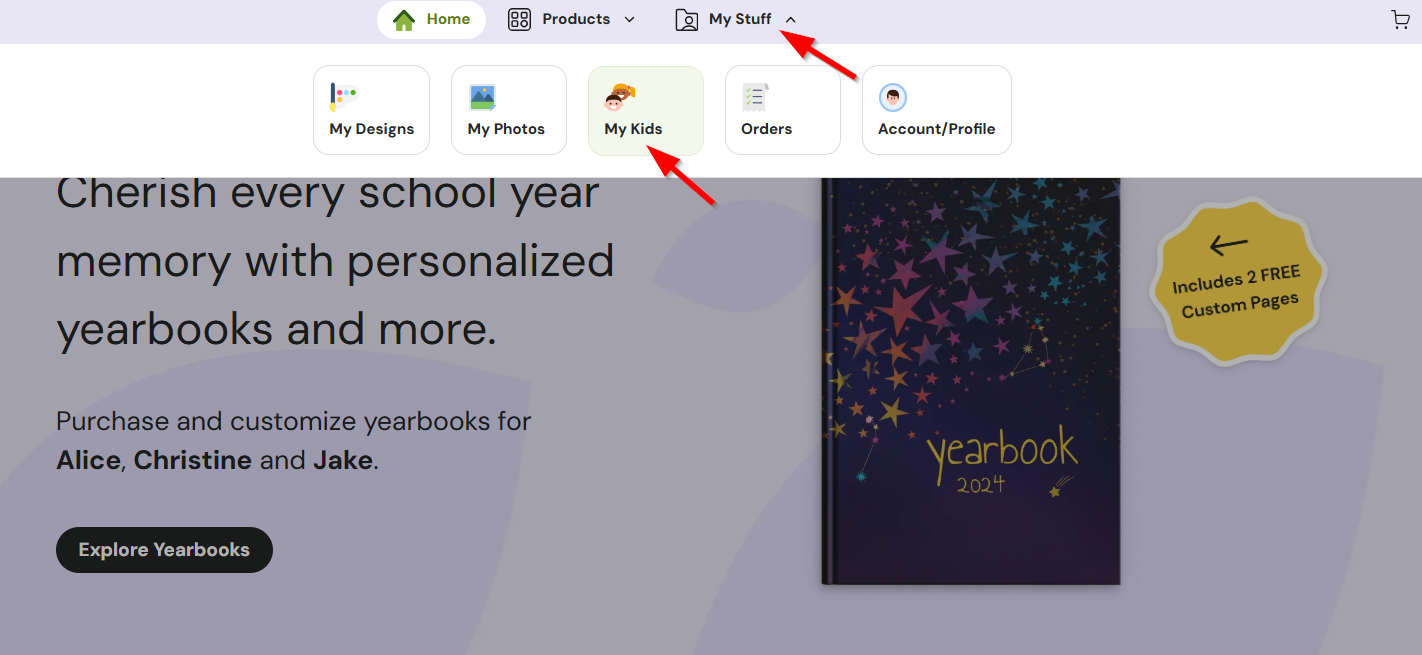The width and height of the screenshot is (1422, 655).
Task: Collapse the My Stuff menu chevron
Action: [x=791, y=20]
